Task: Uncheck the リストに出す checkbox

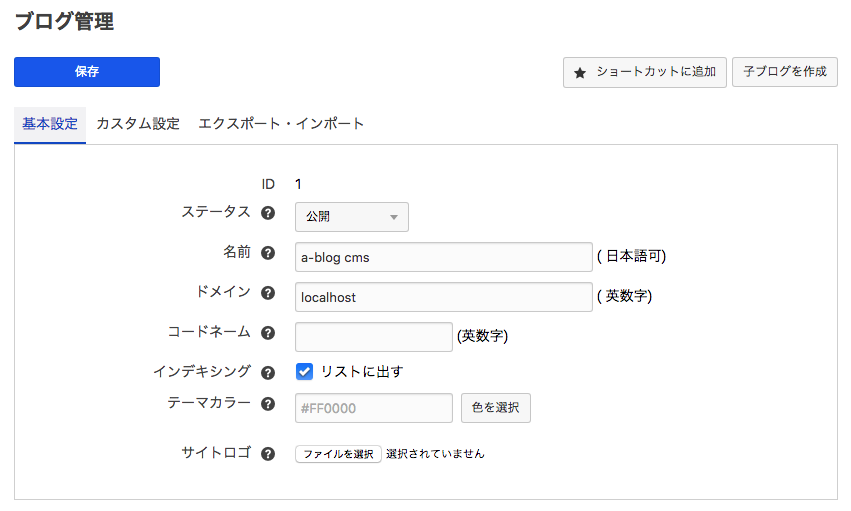Action: click(x=305, y=372)
